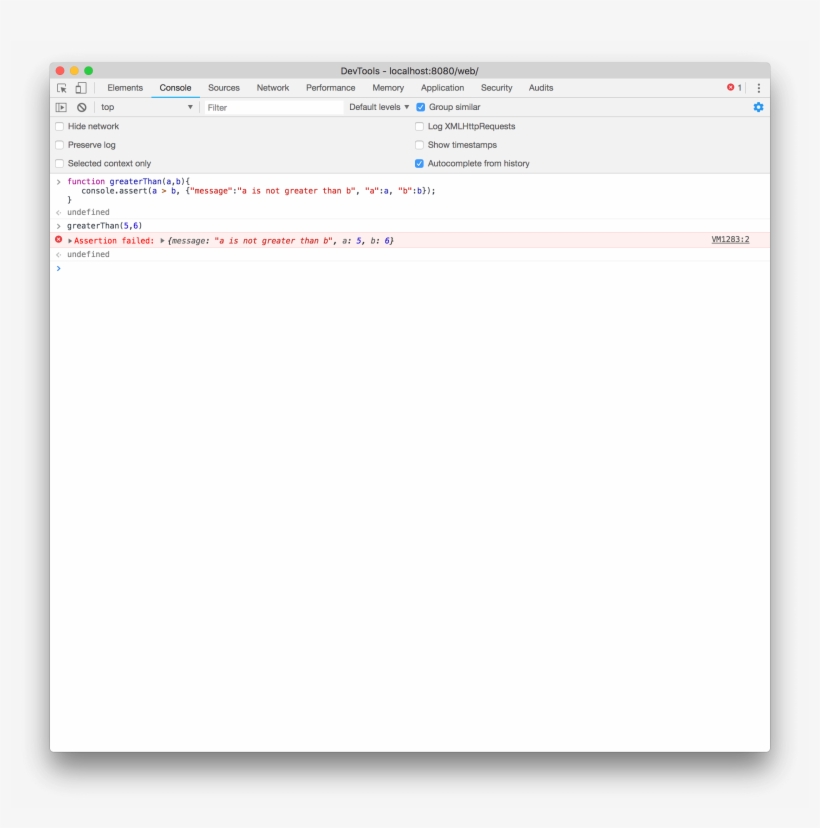Open DevTools settings gear icon
This screenshot has height=828, width=820.
pos(758,107)
